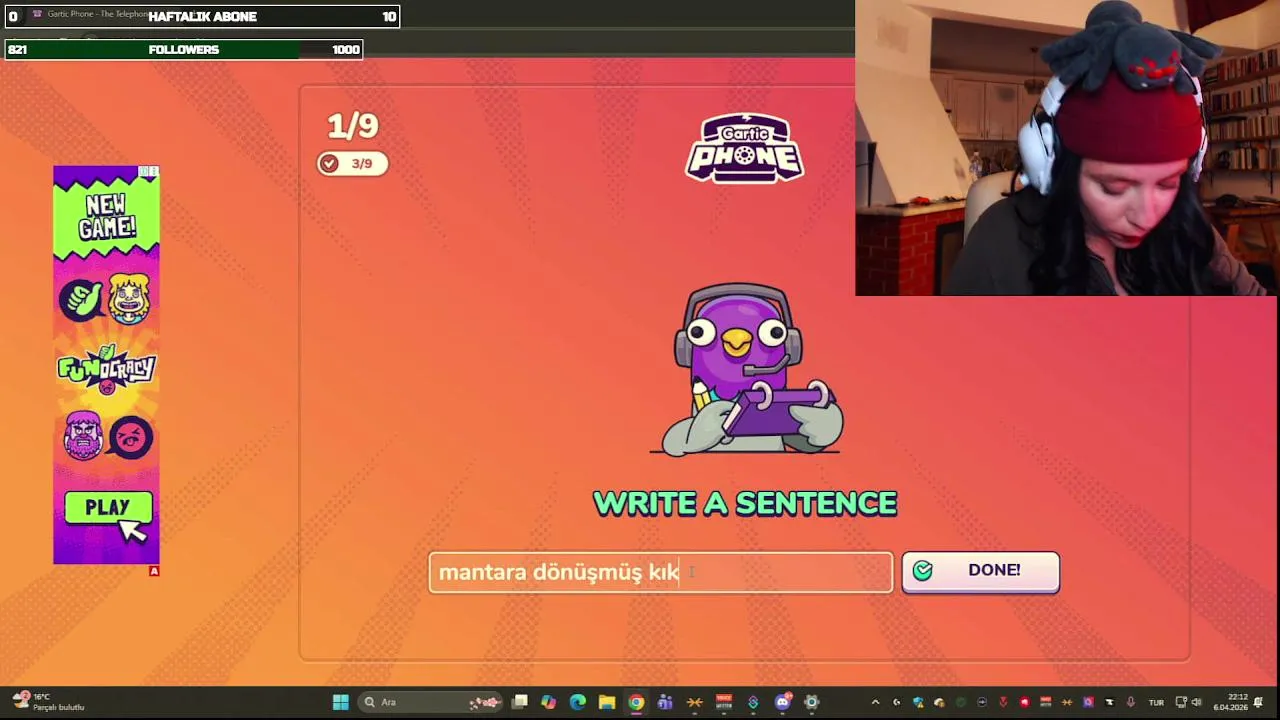Open the Voice Meeter app on the taskbar
1280x720 pixels.
[x=724, y=702]
